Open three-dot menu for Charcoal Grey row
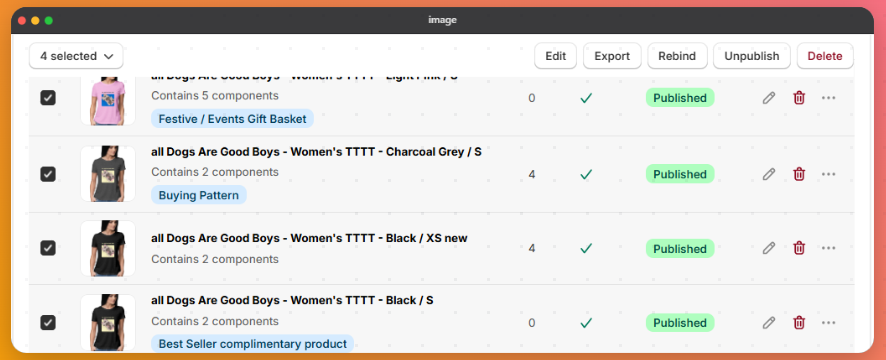Viewport: 886px width, 360px height. click(x=828, y=174)
